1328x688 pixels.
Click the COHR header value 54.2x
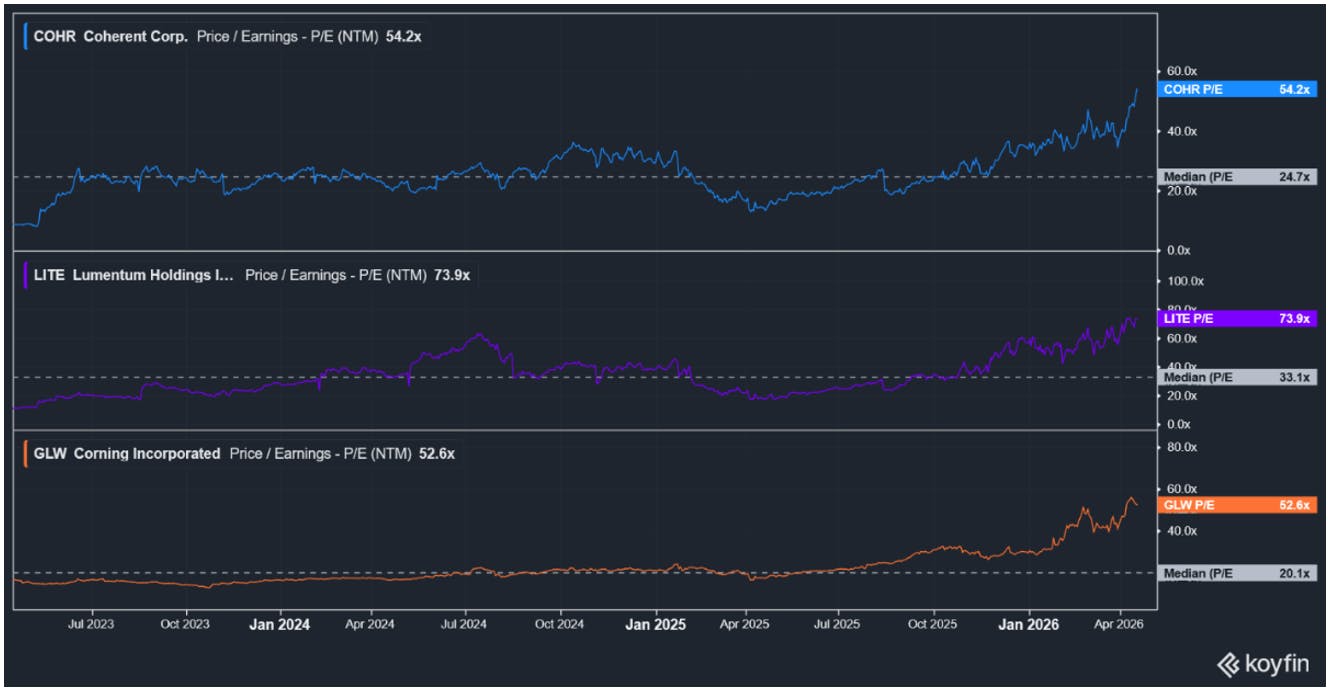click(403, 37)
